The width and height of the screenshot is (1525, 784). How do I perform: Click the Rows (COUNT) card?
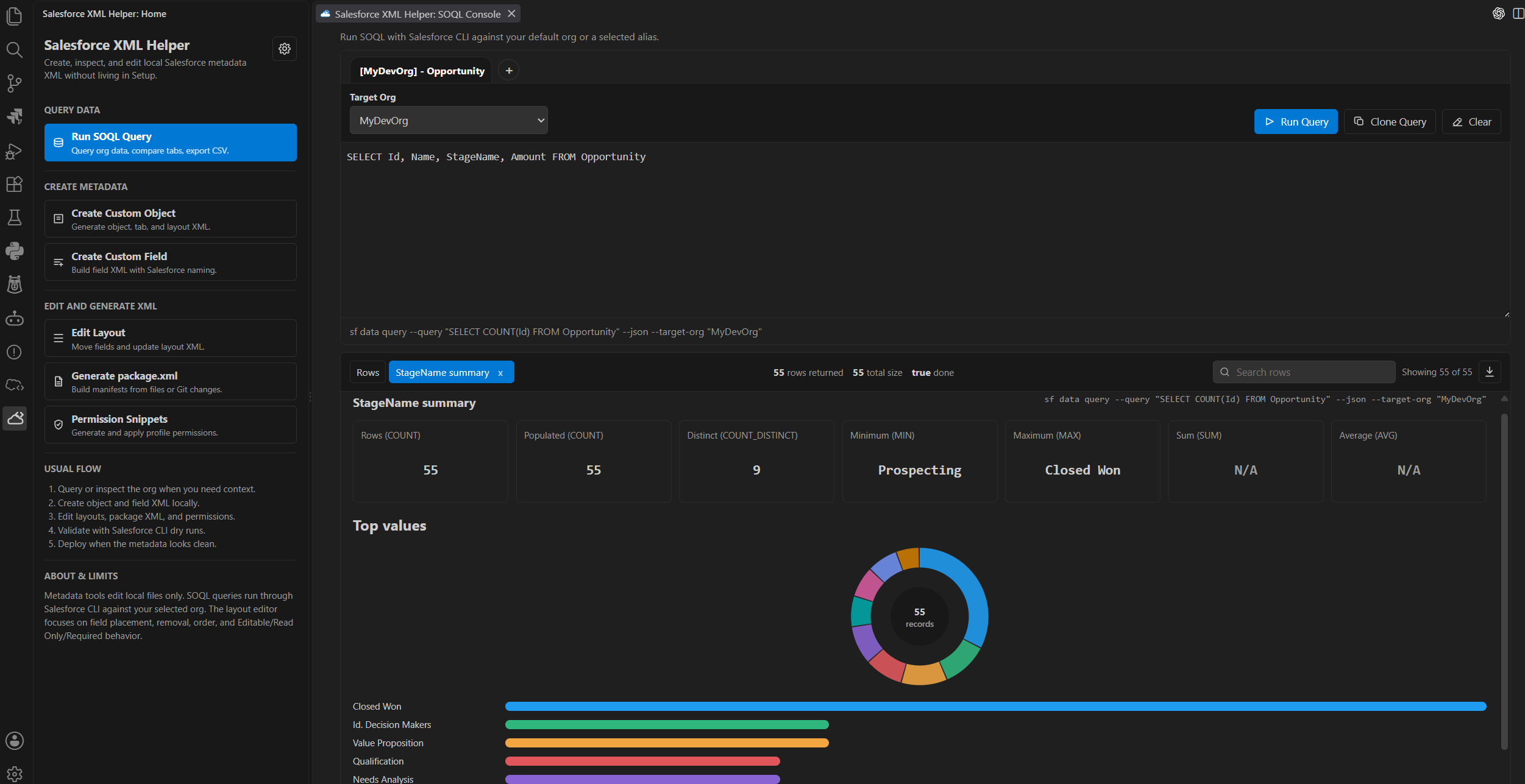pyautogui.click(x=430, y=461)
